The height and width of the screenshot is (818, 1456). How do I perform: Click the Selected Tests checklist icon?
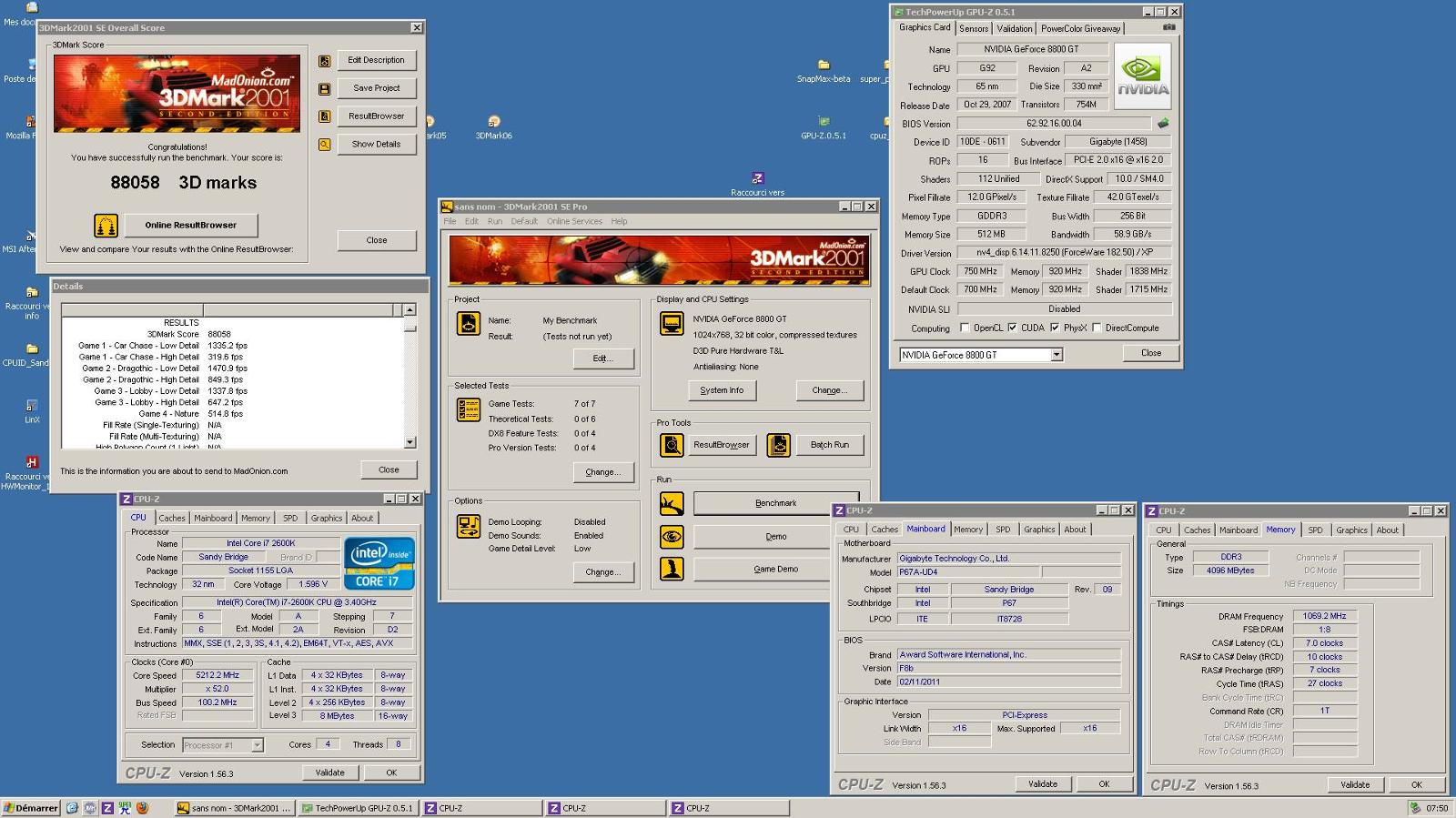(x=468, y=409)
